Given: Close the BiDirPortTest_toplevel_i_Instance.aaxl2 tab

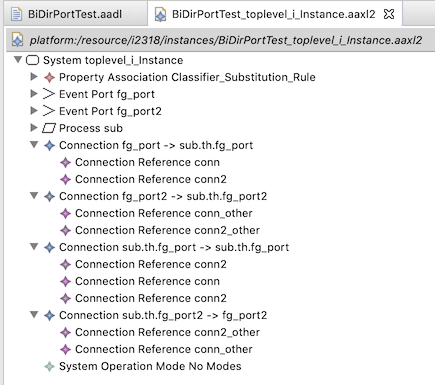Looking at the screenshot, I should coord(389,14).
